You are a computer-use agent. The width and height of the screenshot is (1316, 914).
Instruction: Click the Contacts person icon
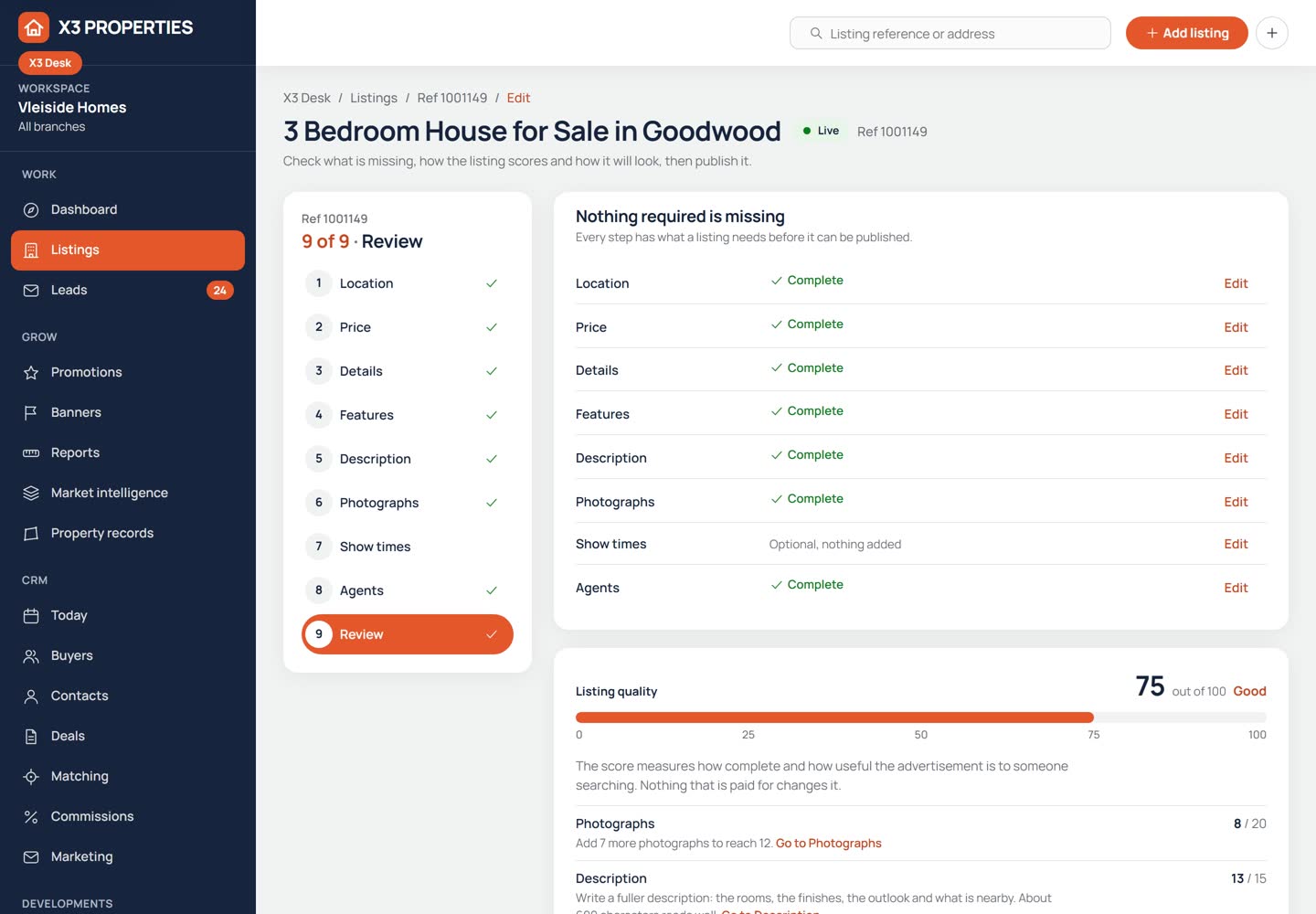tap(31, 696)
